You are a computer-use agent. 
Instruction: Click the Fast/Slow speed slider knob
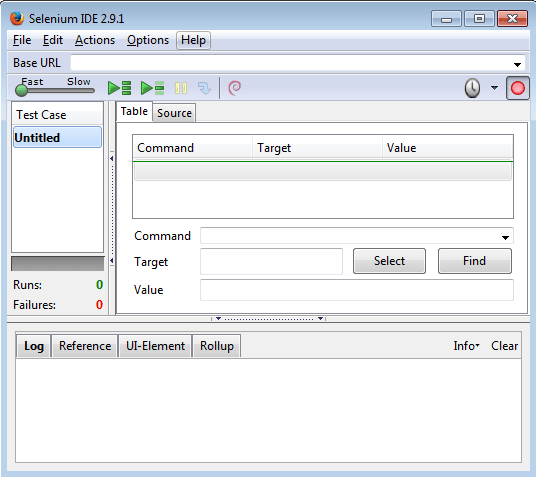coord(21,90)
